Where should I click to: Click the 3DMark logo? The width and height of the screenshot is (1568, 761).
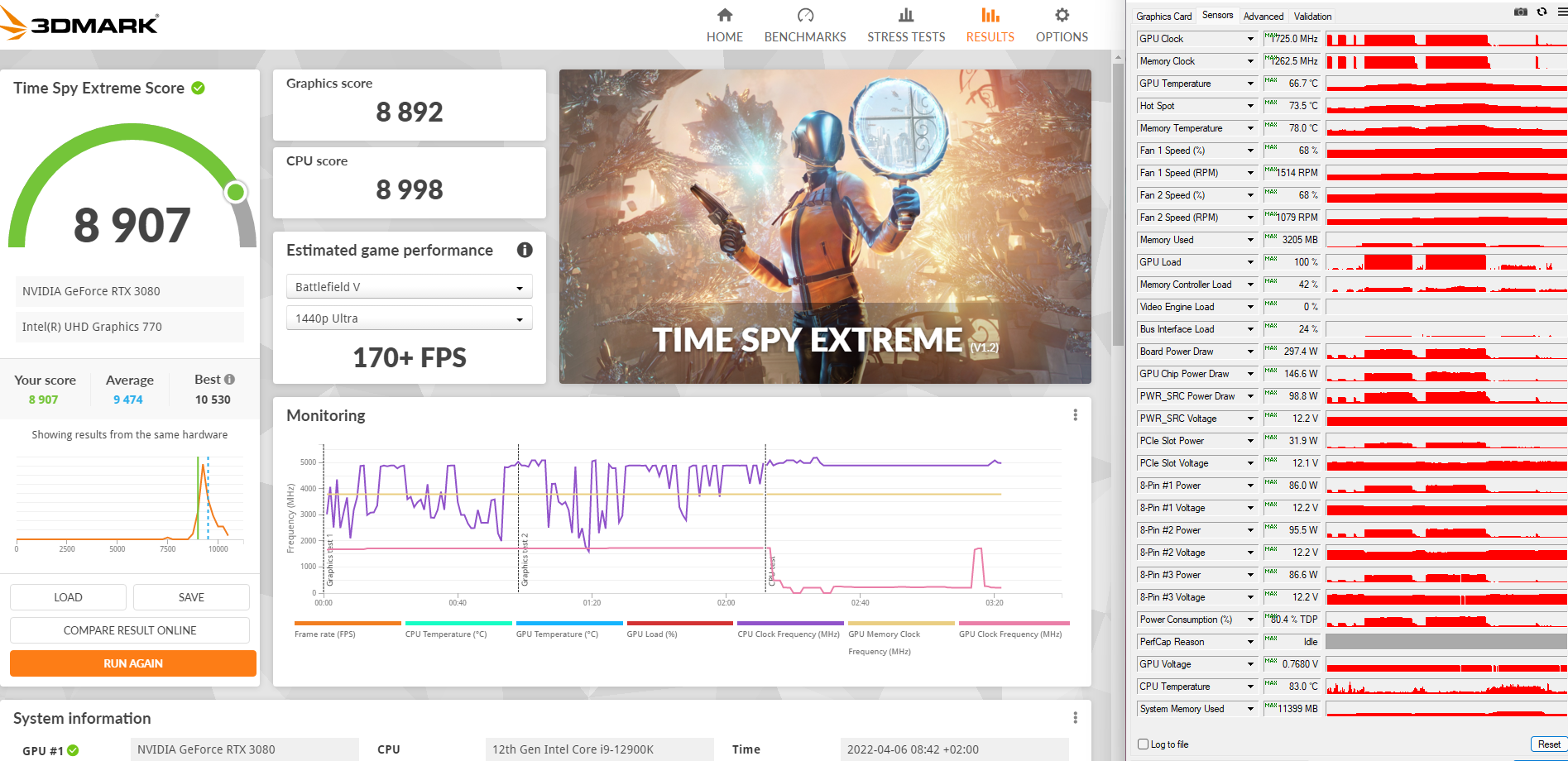tap(80, 24)
